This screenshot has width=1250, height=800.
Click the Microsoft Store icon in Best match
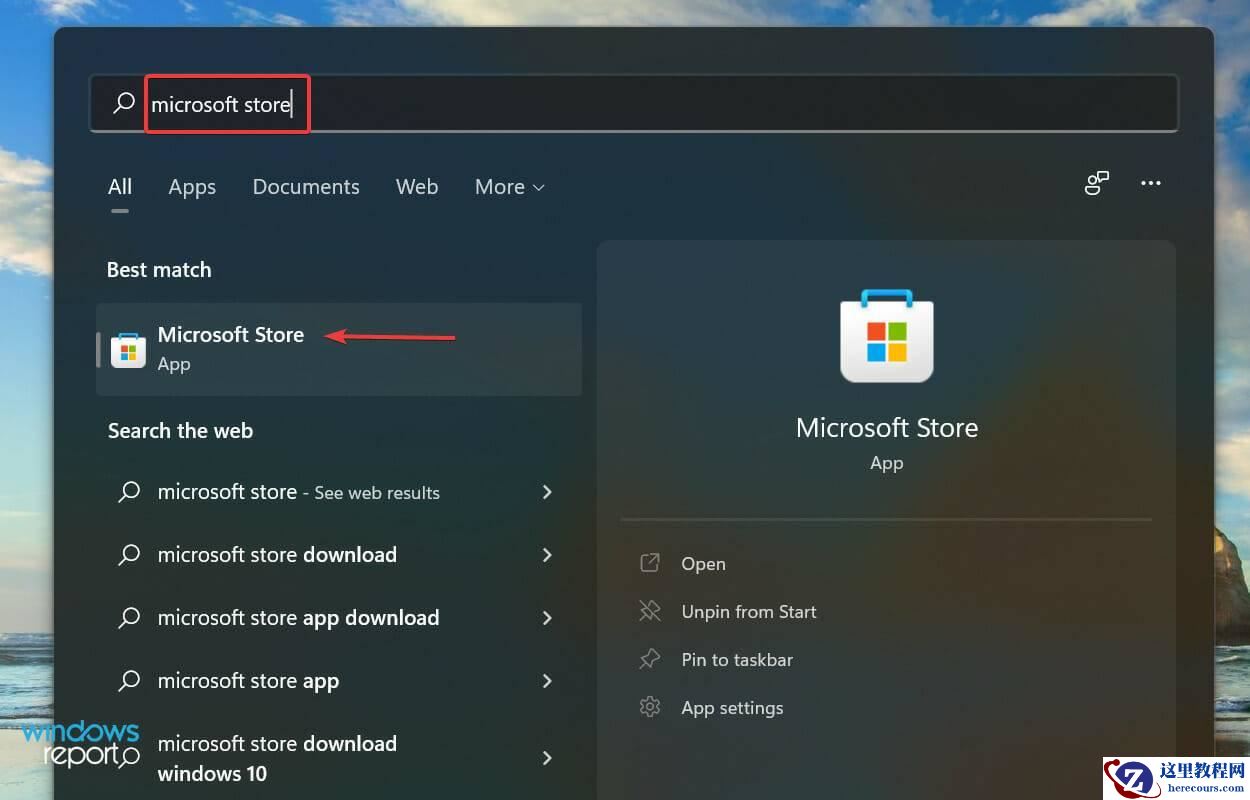tap(127, 349)
